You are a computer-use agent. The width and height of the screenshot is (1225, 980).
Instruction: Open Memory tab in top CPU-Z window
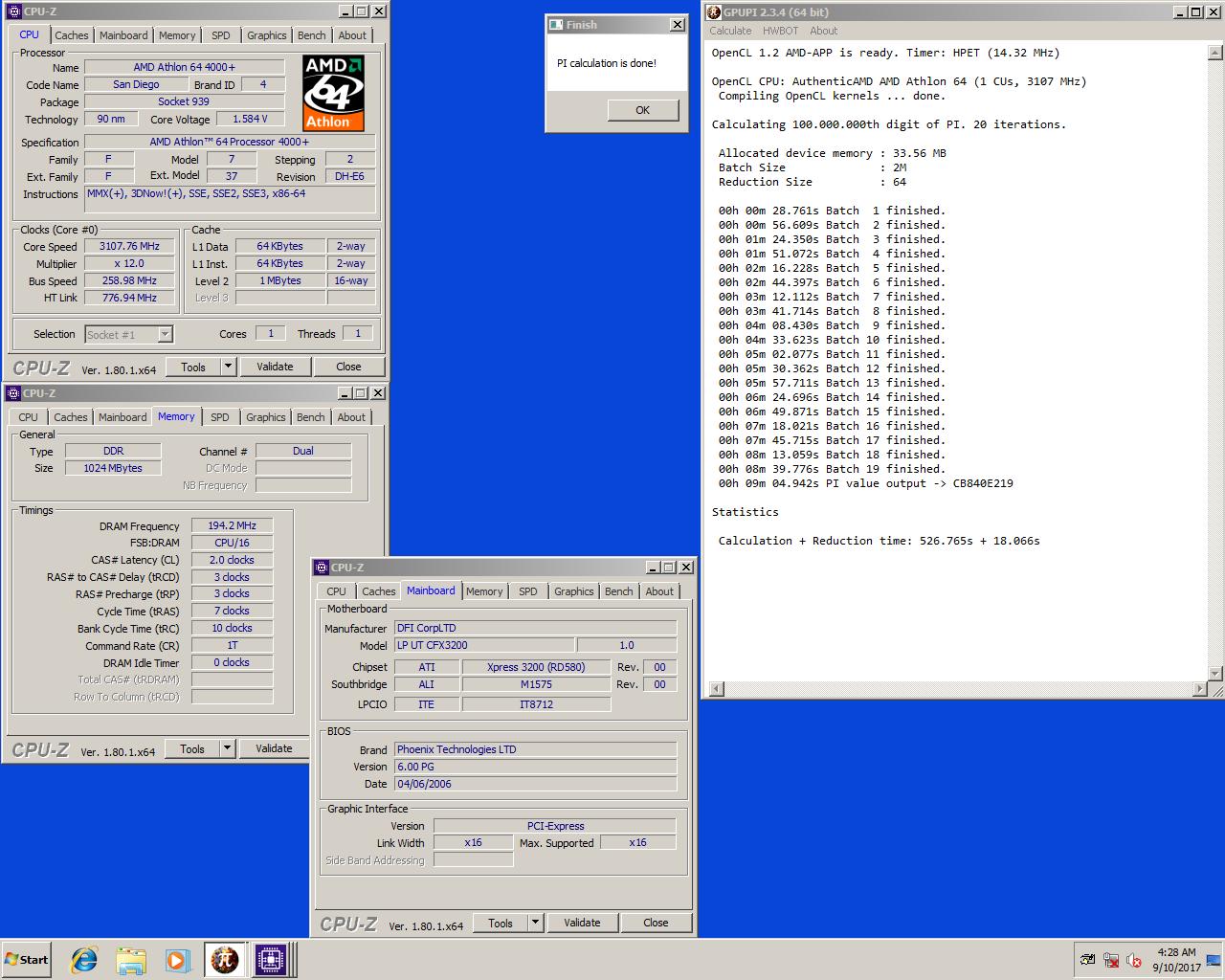(x=177, y=35)
